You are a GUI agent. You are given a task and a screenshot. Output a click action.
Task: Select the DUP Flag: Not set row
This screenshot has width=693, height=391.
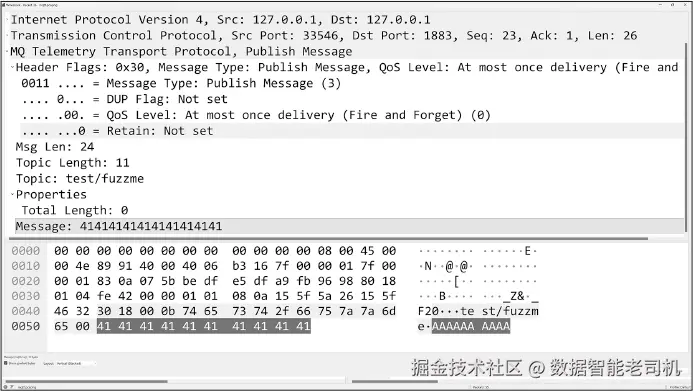tap(352, 99)
